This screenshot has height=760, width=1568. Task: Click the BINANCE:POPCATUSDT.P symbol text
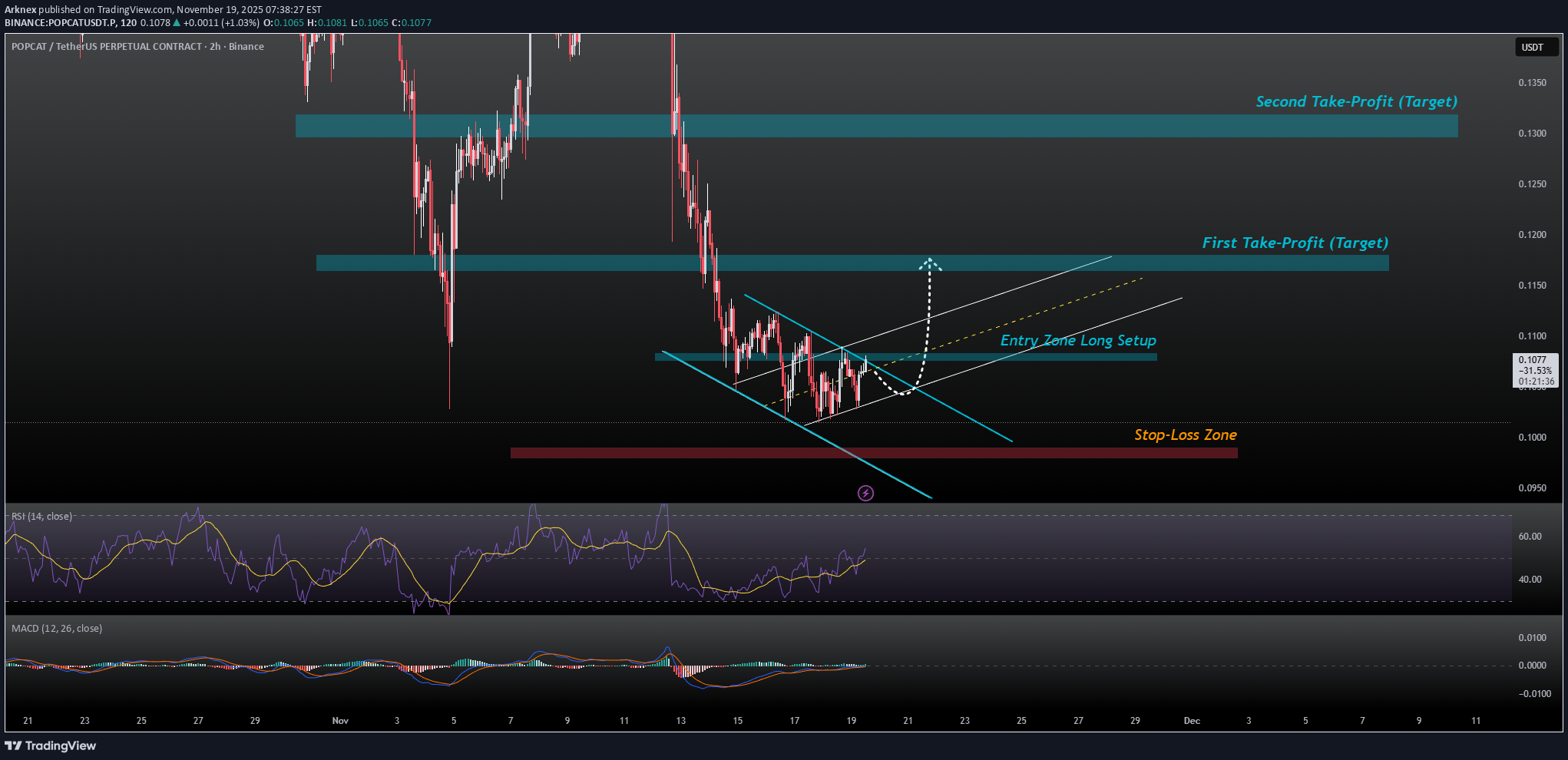pos(60,23)
